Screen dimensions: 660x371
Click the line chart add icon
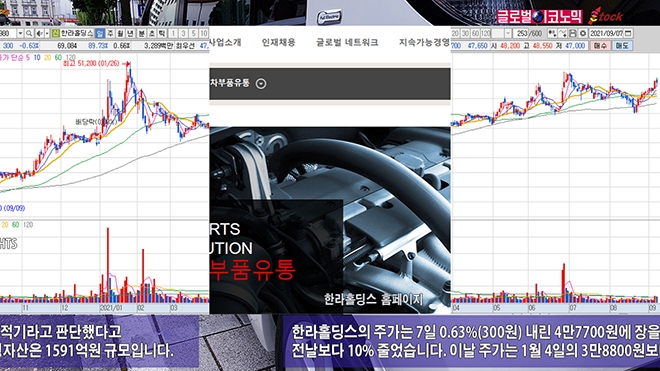[562, 33]
